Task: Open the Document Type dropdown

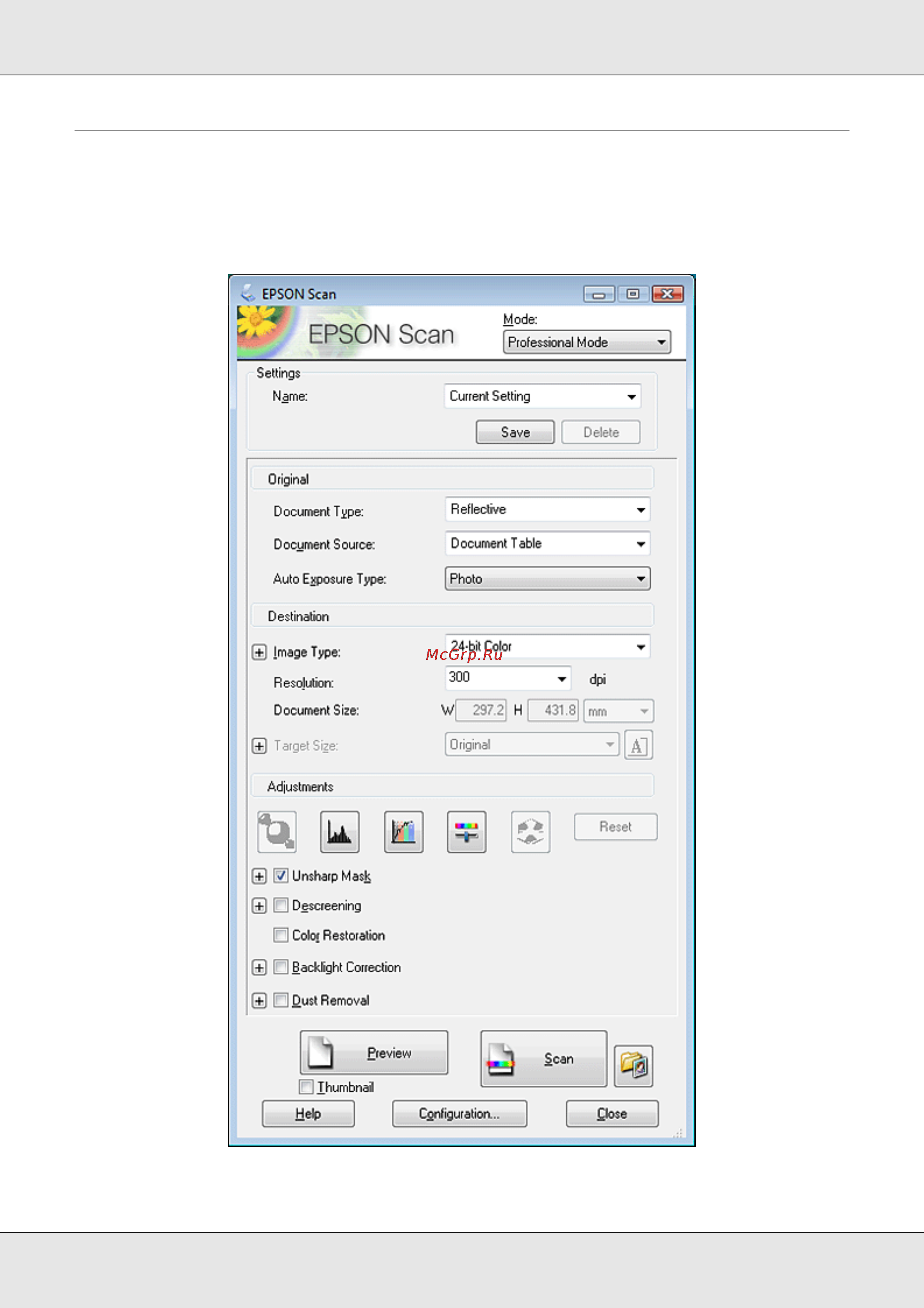Action: (x=547, y=509)
